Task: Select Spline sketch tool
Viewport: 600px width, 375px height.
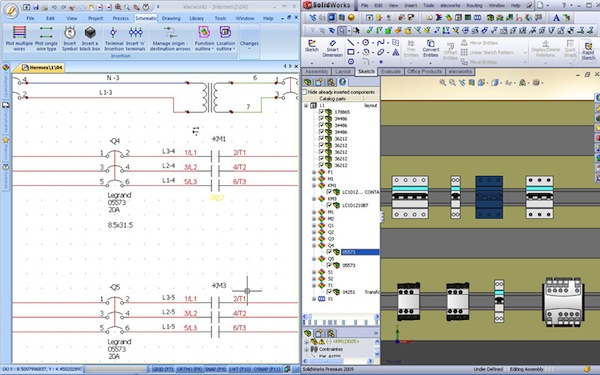Action: point(380,42)
